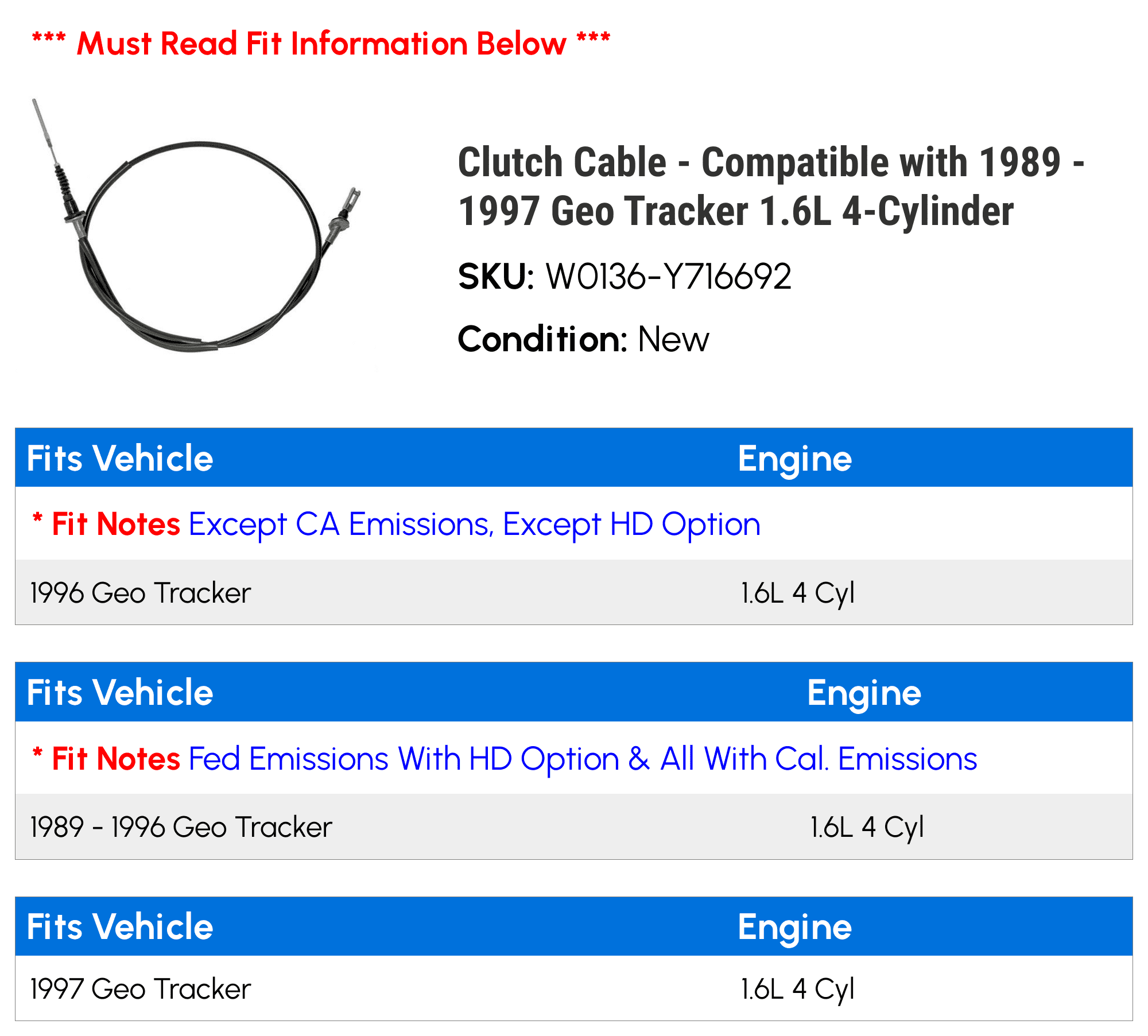The width and height of the screenshot is (1148, 1036).
Task: Click the first Fits Vehicle header
Action: click(120, 459)
